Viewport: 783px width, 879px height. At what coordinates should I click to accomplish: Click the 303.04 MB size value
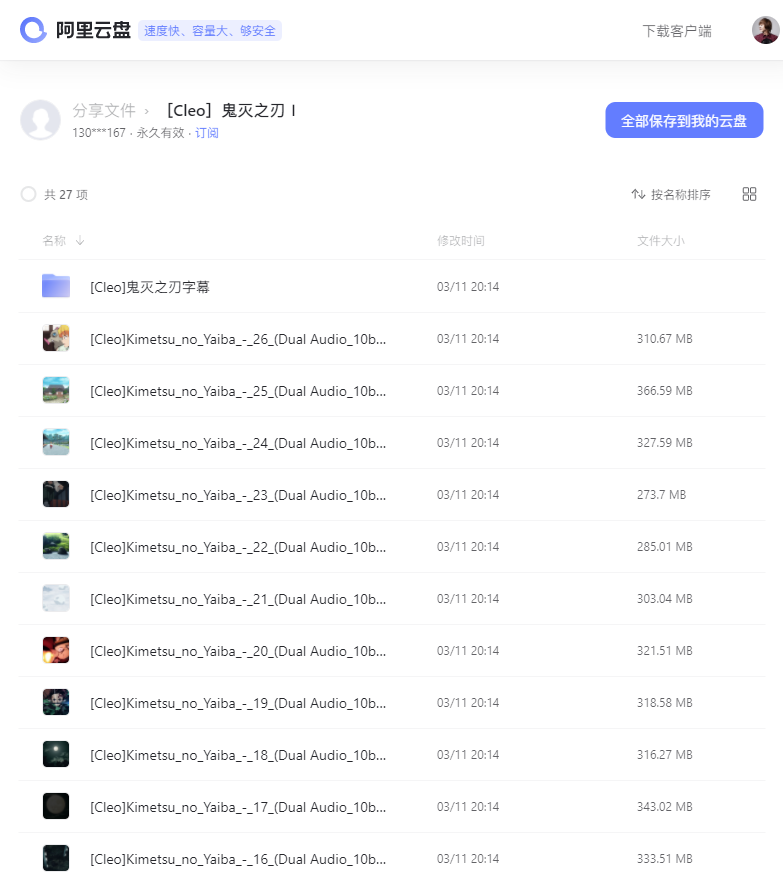click(665, 599)
